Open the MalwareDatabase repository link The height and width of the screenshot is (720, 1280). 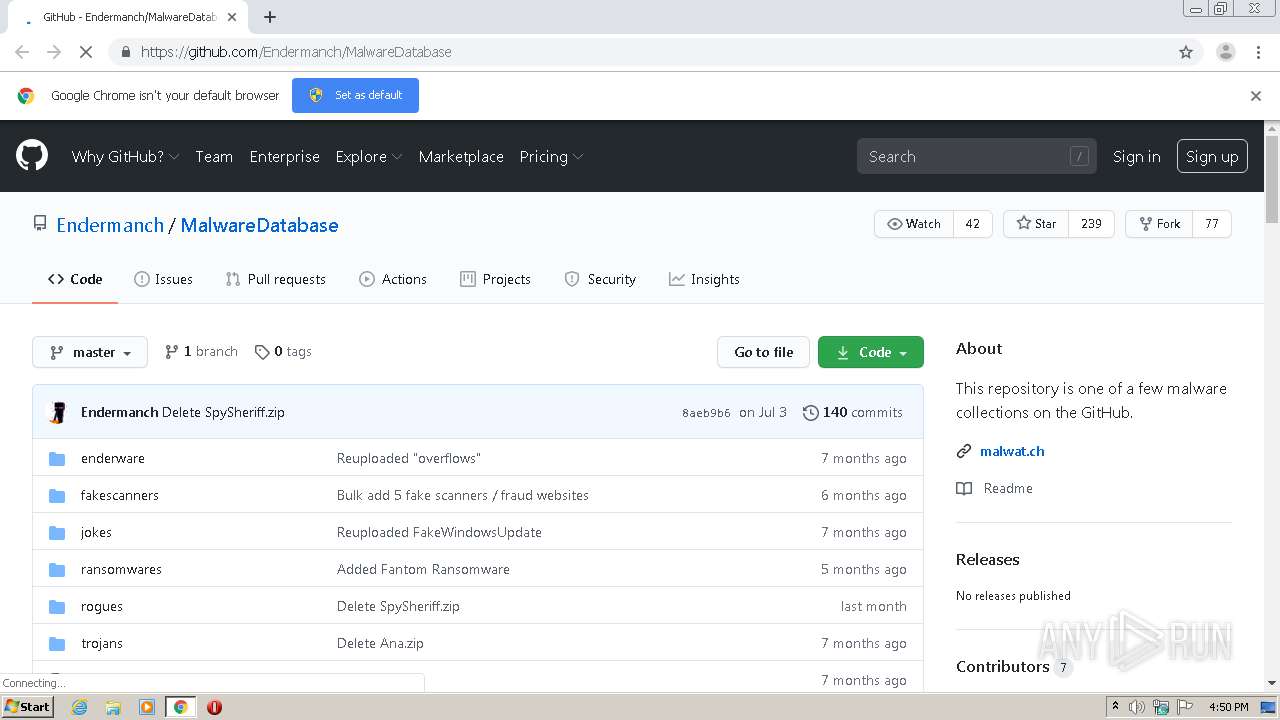coord(259,225)
